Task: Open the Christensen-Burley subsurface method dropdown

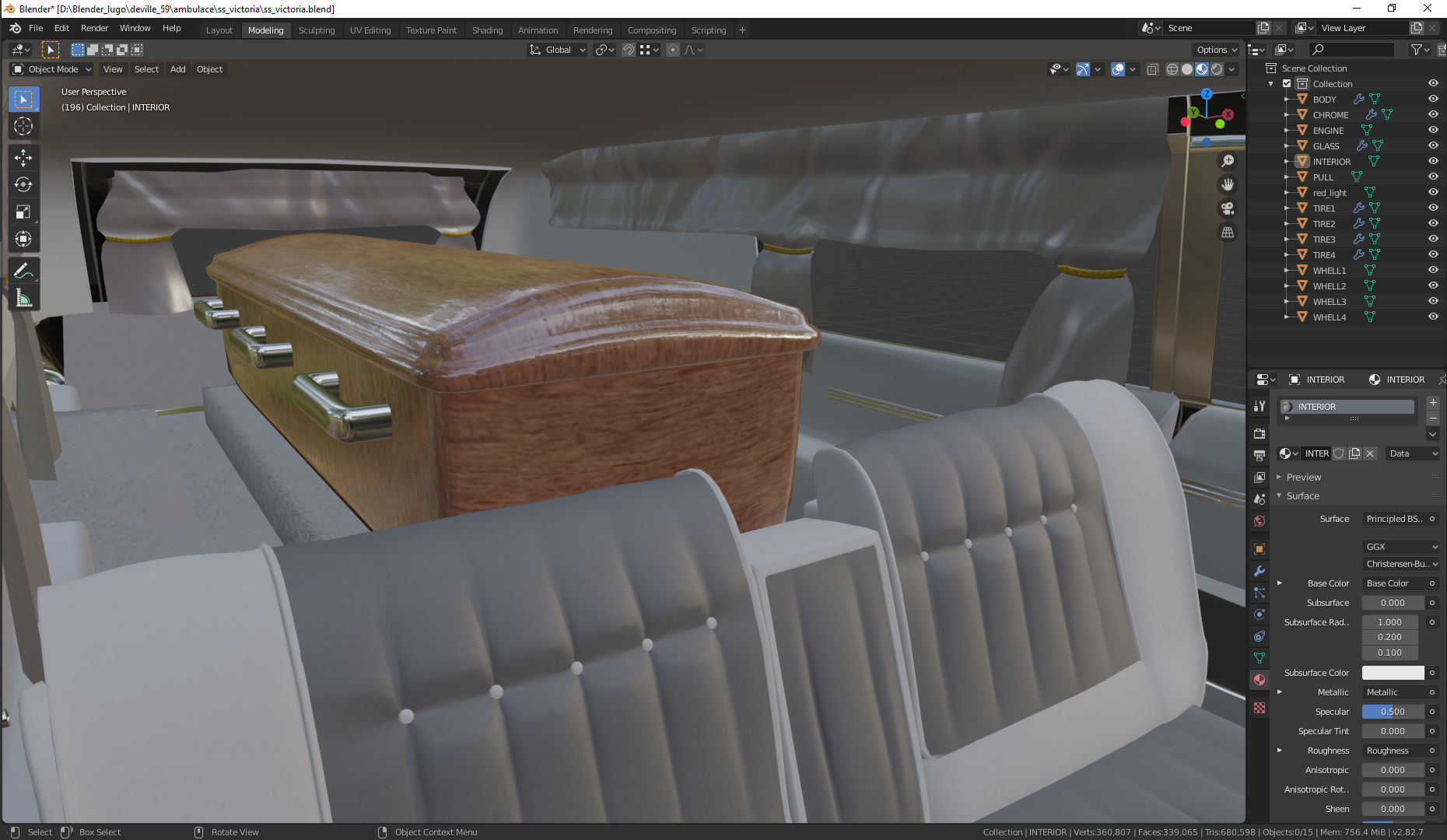Action: (x=1400, y=564)
